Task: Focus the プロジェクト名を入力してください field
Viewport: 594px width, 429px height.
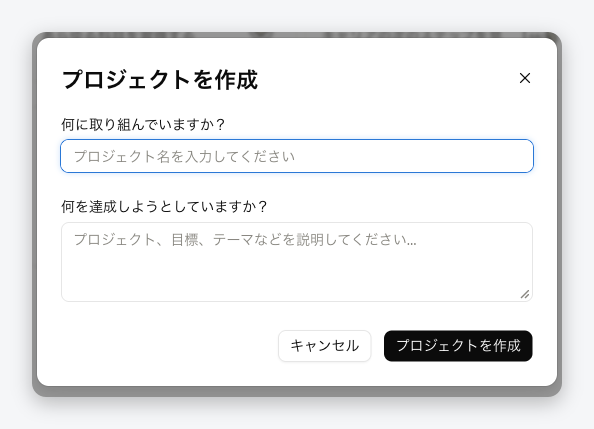Action: [x=297, y=156]
